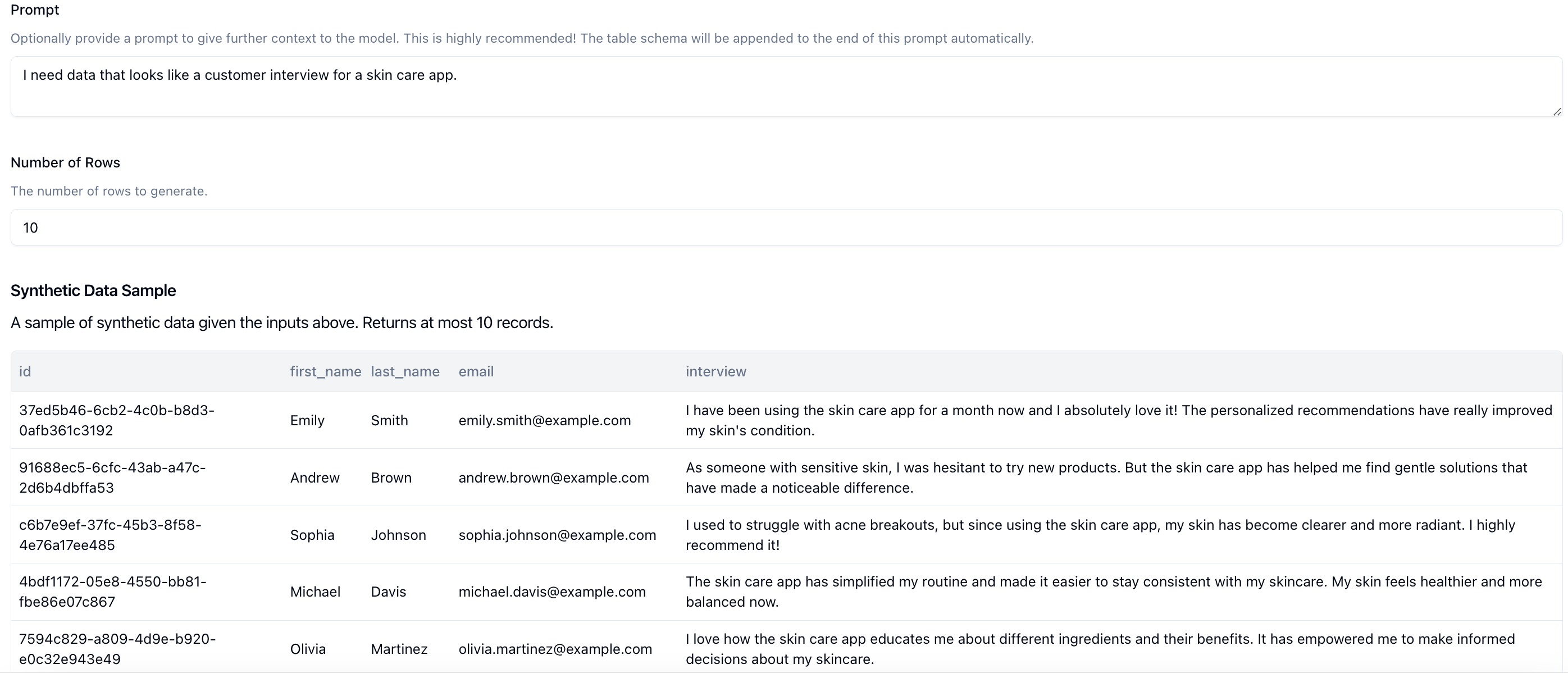Click sophia.johnson@example.com email cell
The image size is (1568, 673).
click(x=557, y=535)
